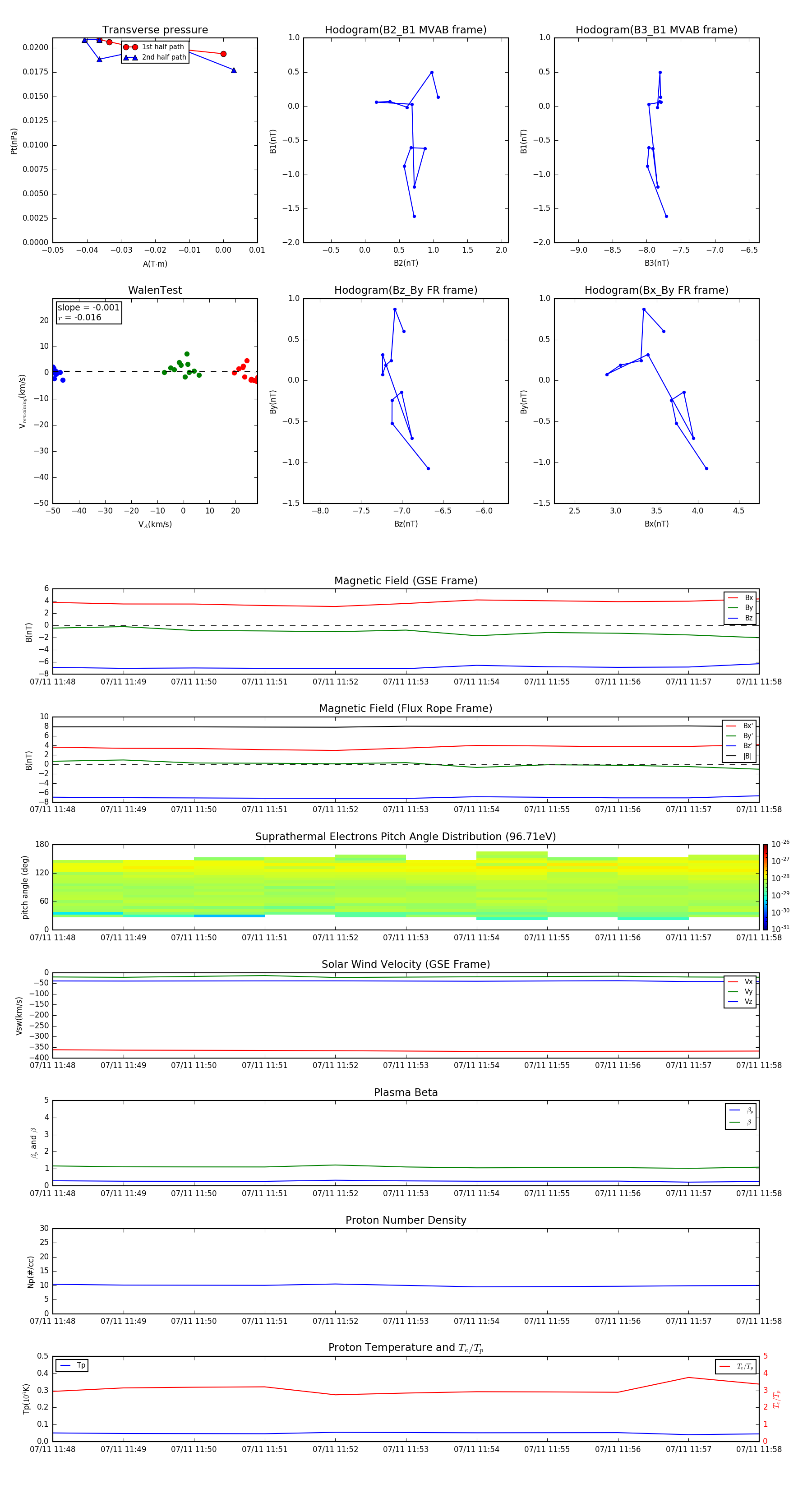Click the pitch angle plot colorbar
This screenshot has width=812, height=1489.
pyautogui.click(x=765, y=887)
